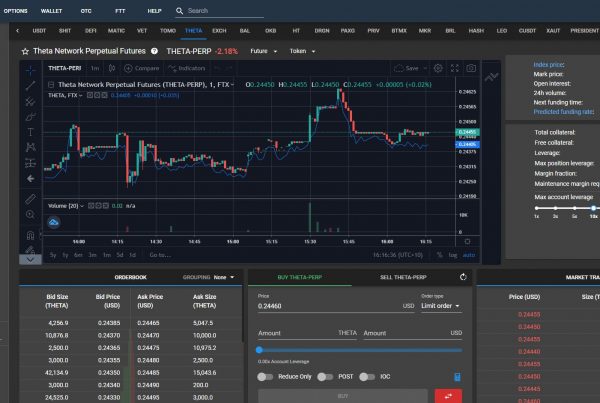
Task: Toggle auto scale on chart
Action: [469, 255]
